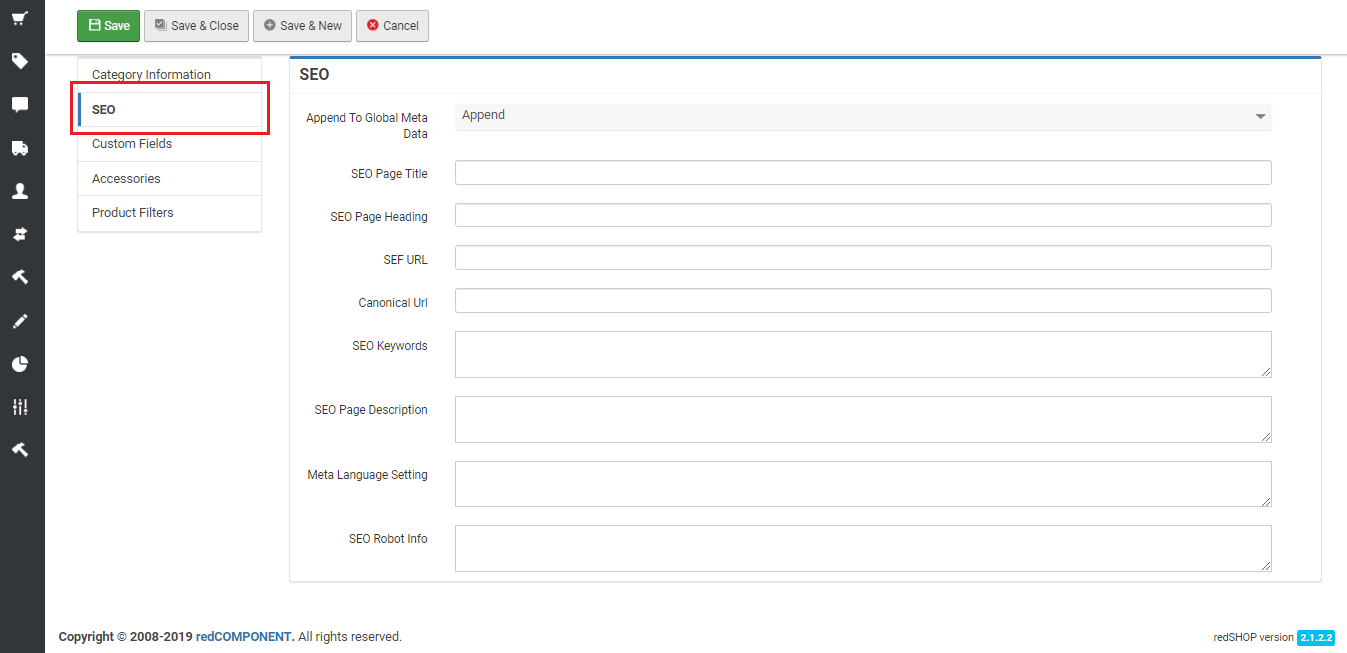Image resolution: width=1347 pixels, height=653 pixels.
Task: Open the pencil edit sidebar icon
Action: [20, 321]
